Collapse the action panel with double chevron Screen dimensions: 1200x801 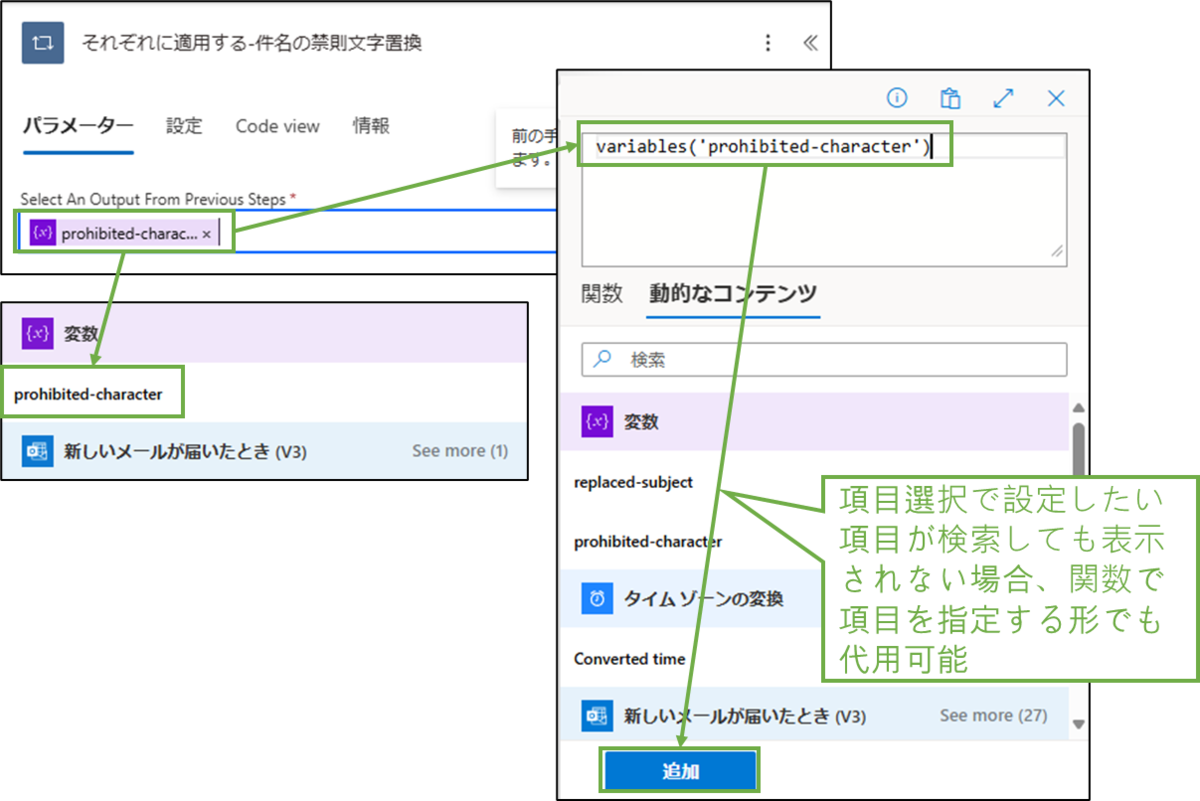click(810, 43)
